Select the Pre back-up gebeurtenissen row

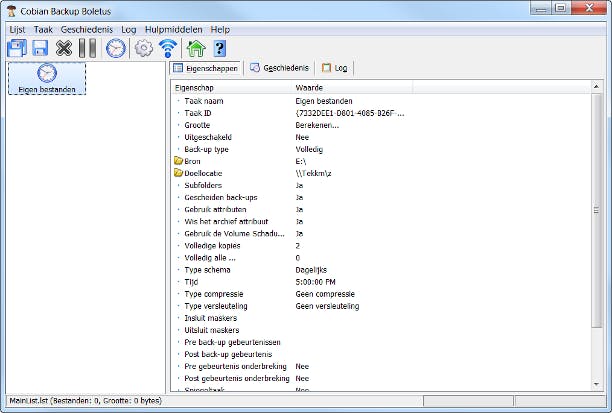point(382,343)
